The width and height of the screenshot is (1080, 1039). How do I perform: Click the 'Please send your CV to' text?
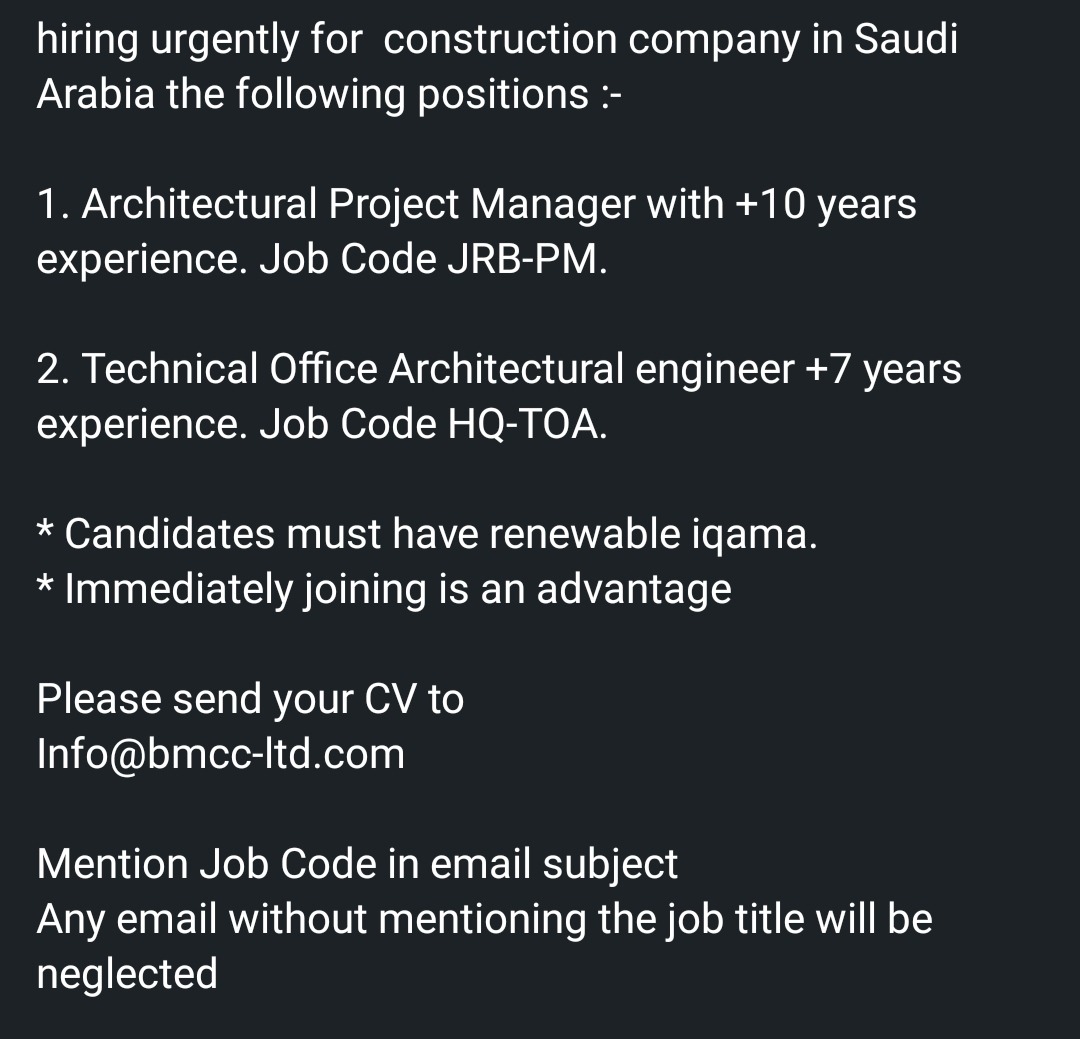pyautogui.click(x=250, y=699)
